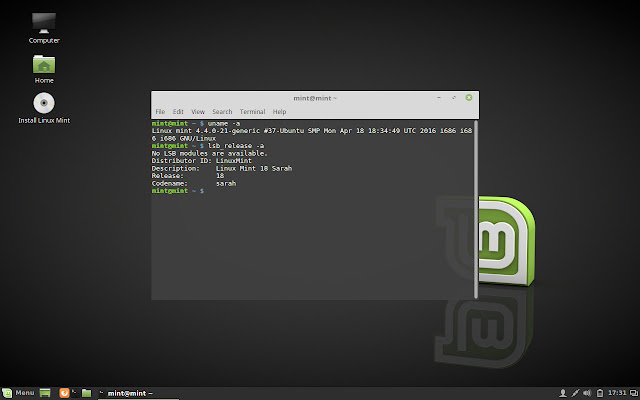Open the Home folder desktop icon
640x400 pixels.
pos(44,69)
